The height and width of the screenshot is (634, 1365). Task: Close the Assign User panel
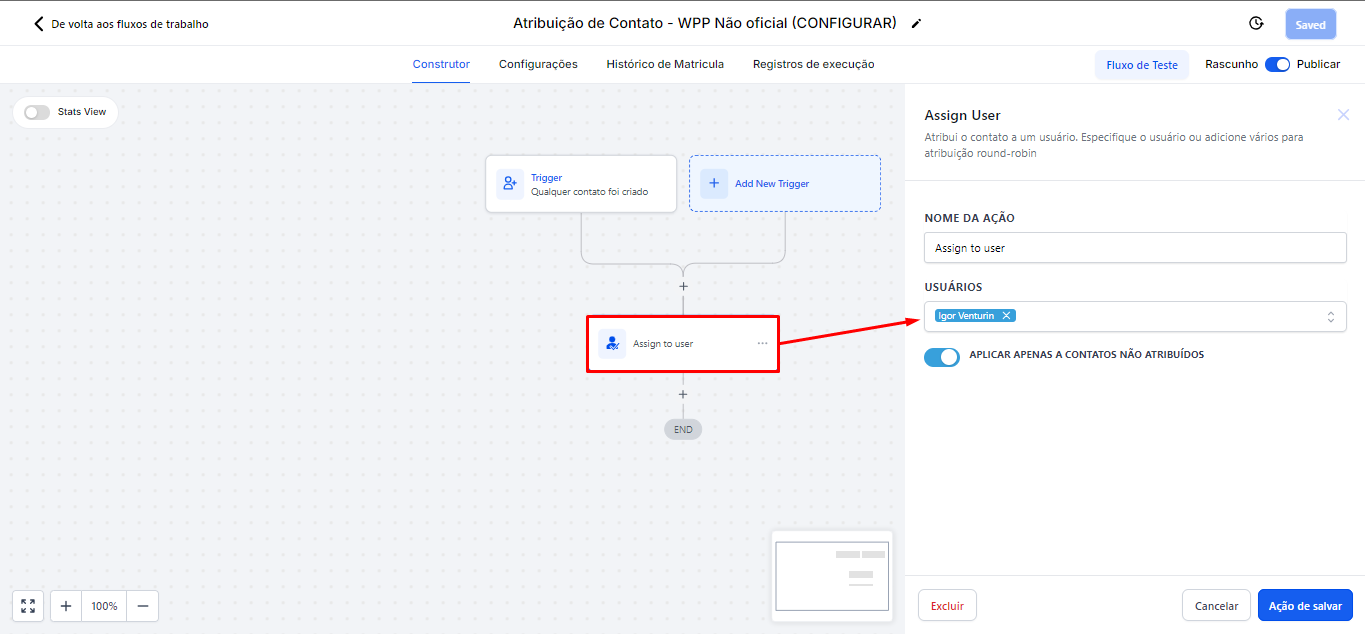pyautogui.click(x=1343, y=115)
